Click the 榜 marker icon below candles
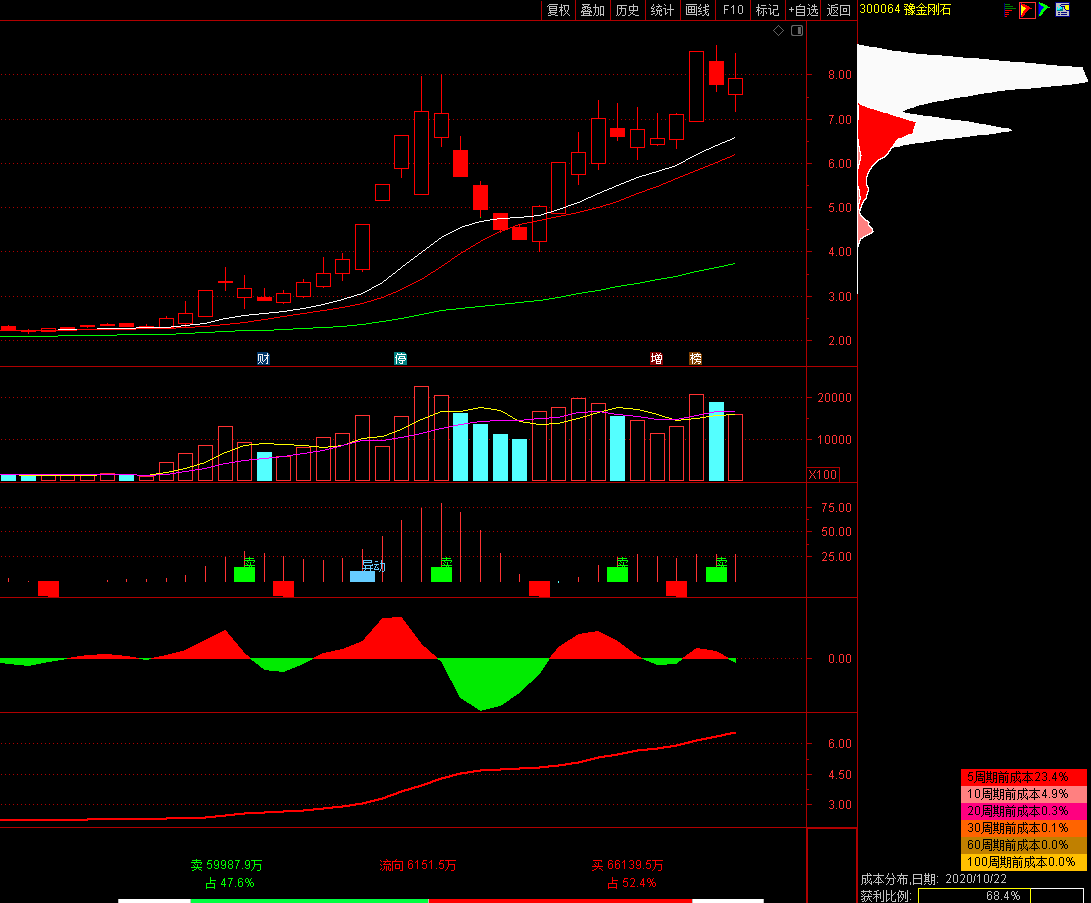This screenshot has height=903, width=1091. click(695, 359)
